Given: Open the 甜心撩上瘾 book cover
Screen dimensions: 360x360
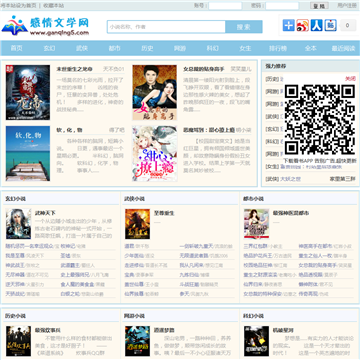Looking at the screenshot, I should coord(155,153).
